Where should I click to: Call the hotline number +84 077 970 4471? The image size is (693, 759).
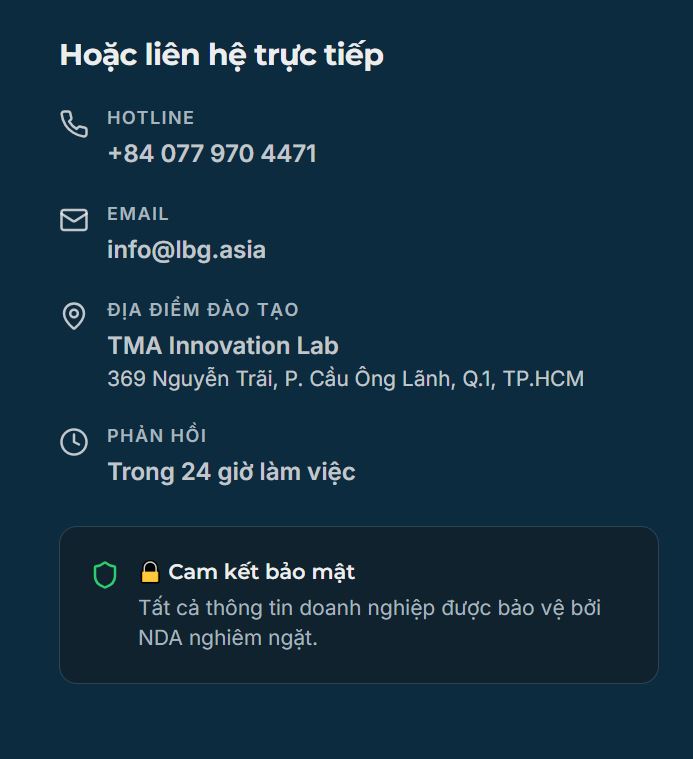[212, 154]
